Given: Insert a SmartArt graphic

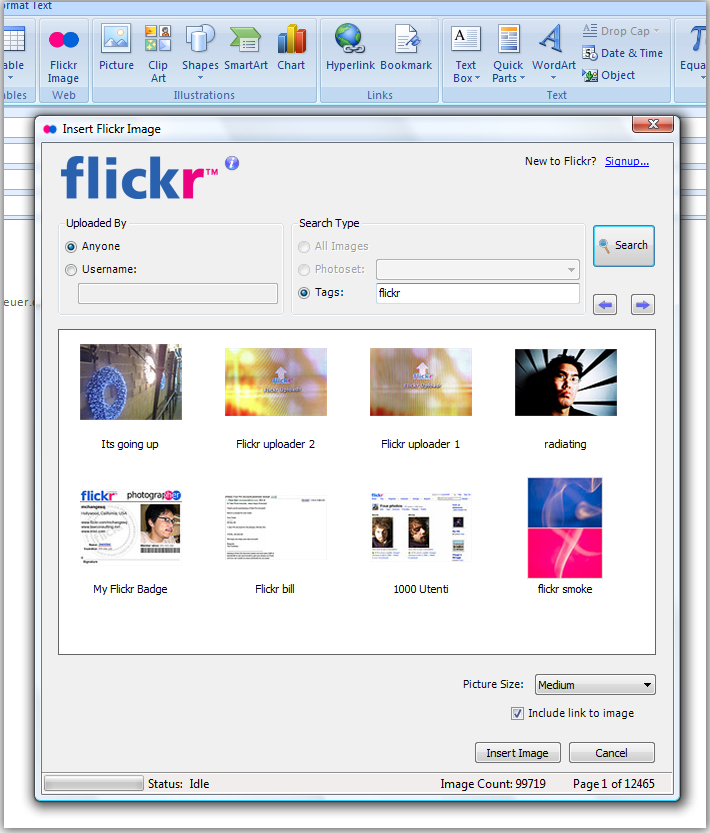Looking at the screenshot, I should pyautogui.click(x=246, y=48).
